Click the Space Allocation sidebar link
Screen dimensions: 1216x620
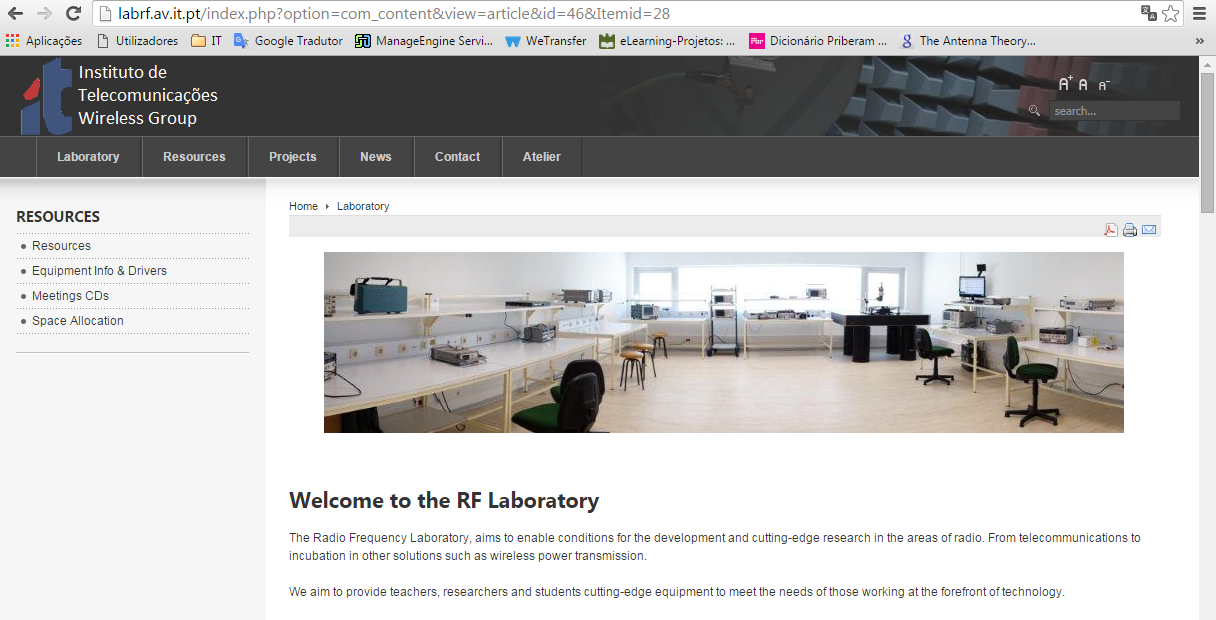coord(78,321)
